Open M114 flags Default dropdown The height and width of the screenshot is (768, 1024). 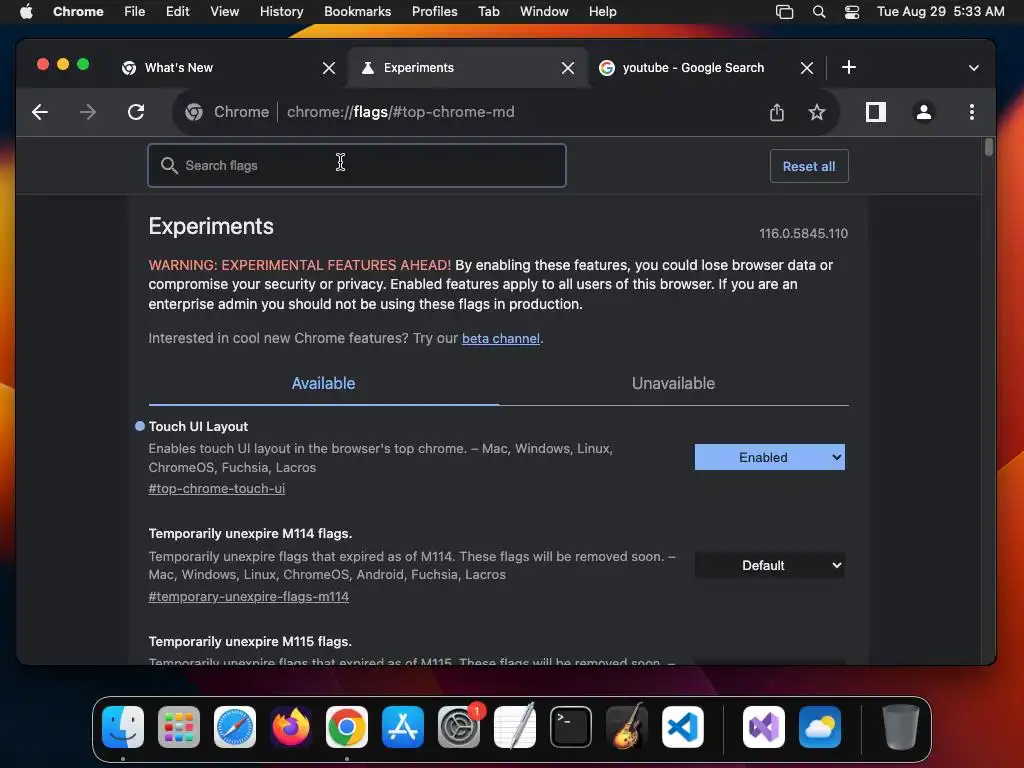click(769, 566)
